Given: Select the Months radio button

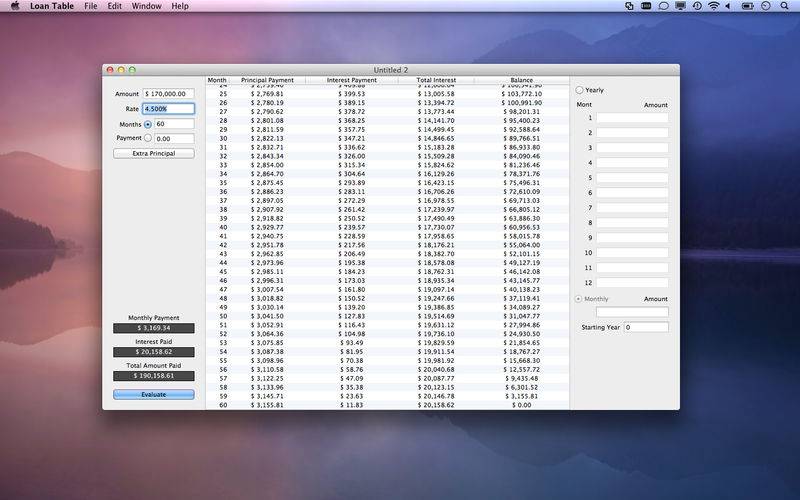Looking at the screenshot, I should [x=148, y=124].
